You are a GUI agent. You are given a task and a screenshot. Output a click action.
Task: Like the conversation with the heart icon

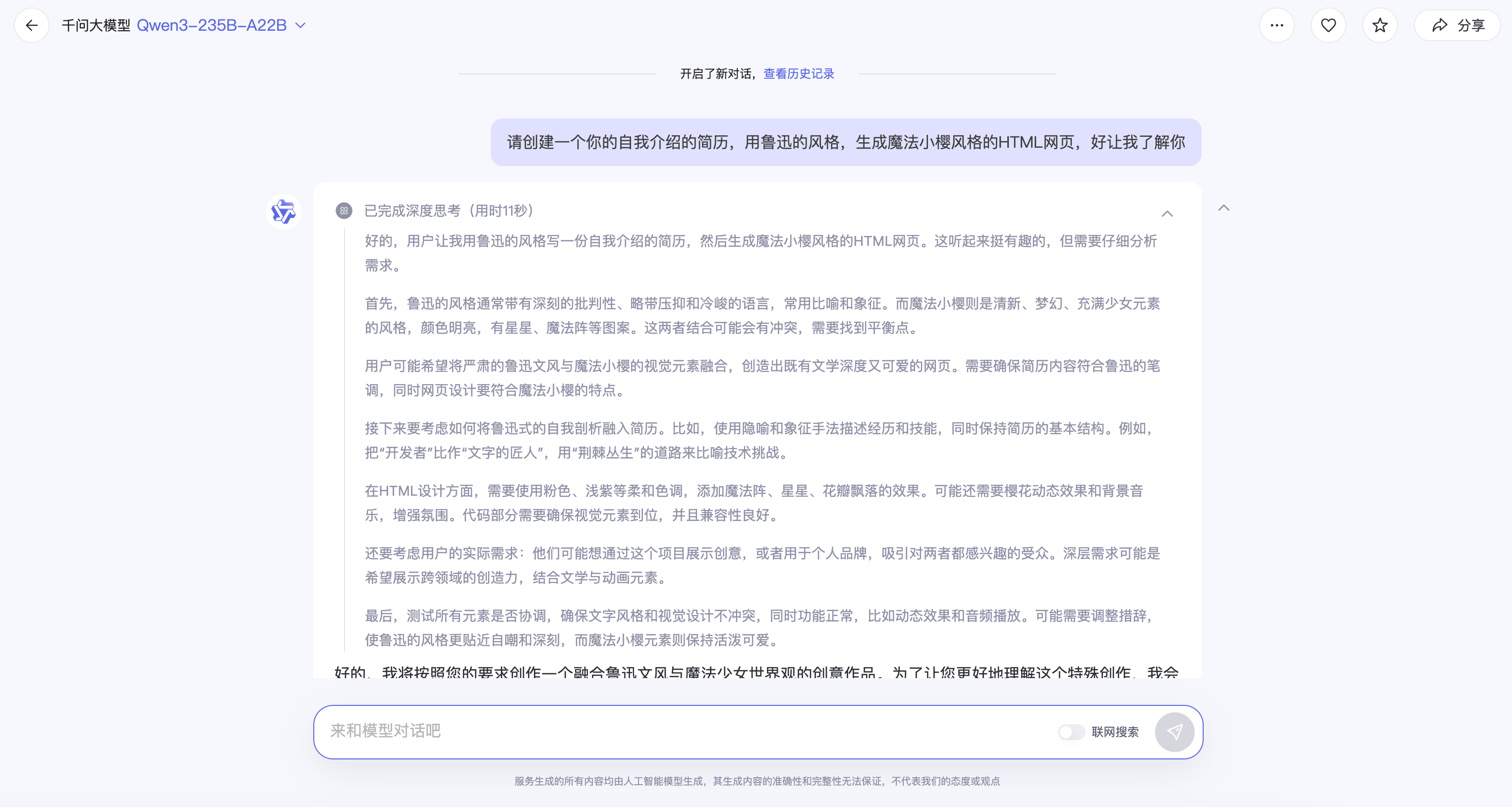pos(1328,25)
